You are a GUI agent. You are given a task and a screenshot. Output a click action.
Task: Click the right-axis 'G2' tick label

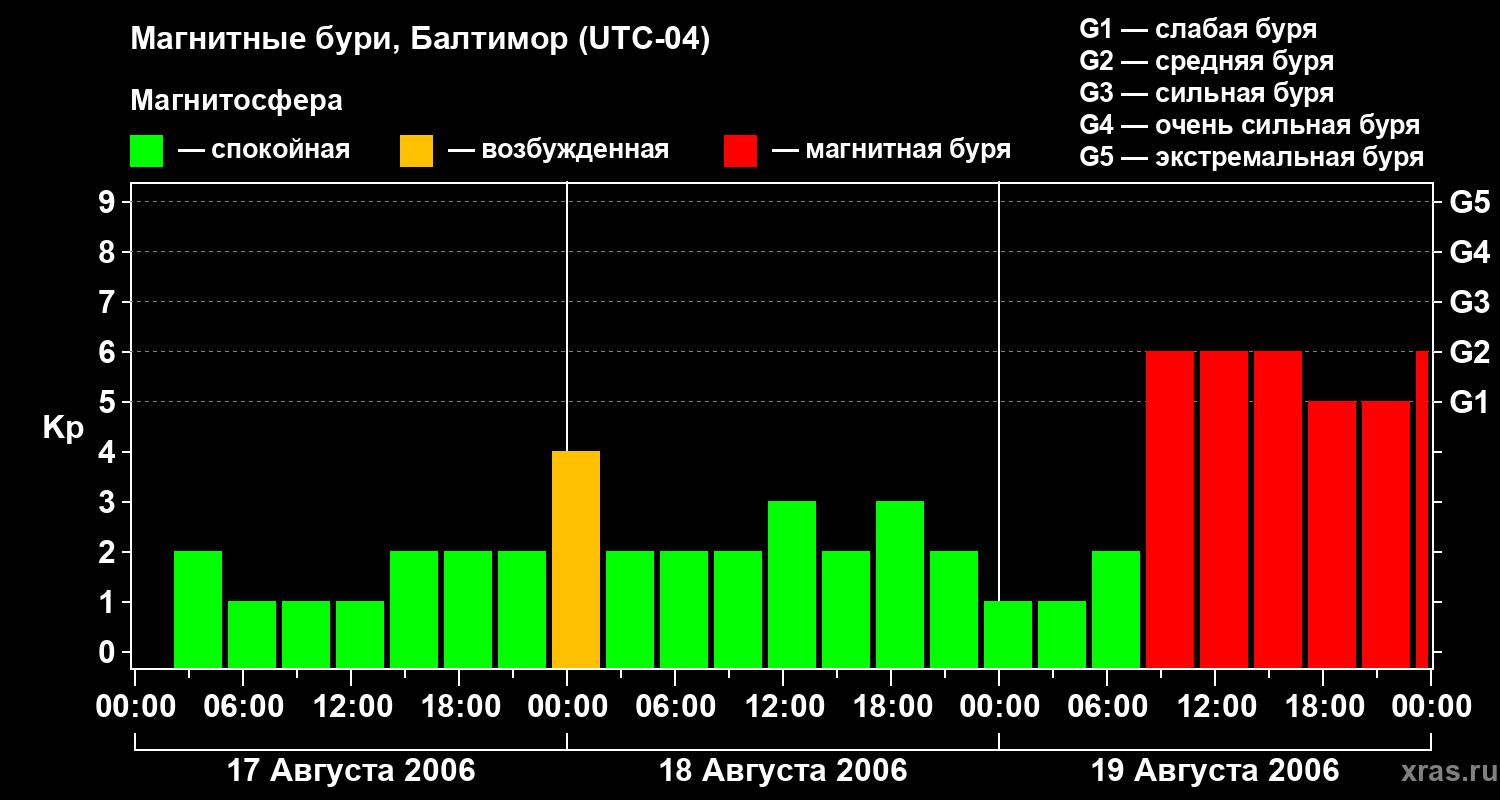pyautogui.click(x=1469, y=352)
